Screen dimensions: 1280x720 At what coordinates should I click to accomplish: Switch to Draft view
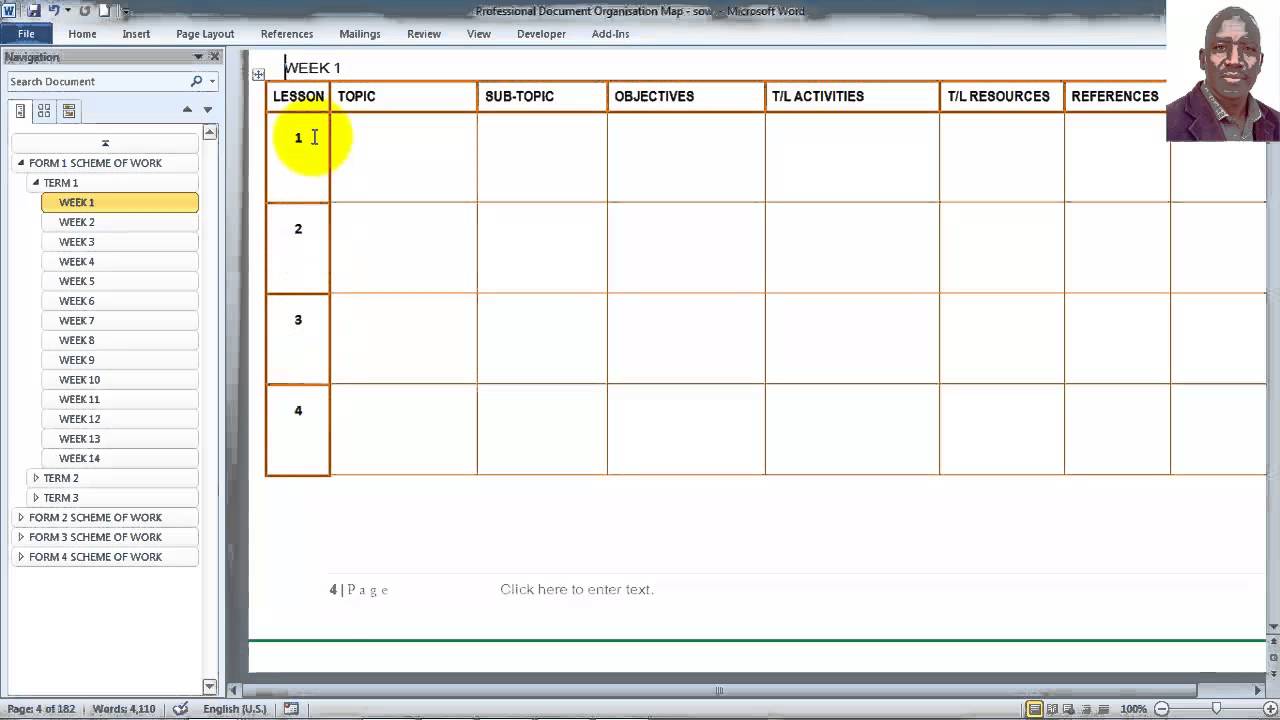click(x=1106, y=709)
